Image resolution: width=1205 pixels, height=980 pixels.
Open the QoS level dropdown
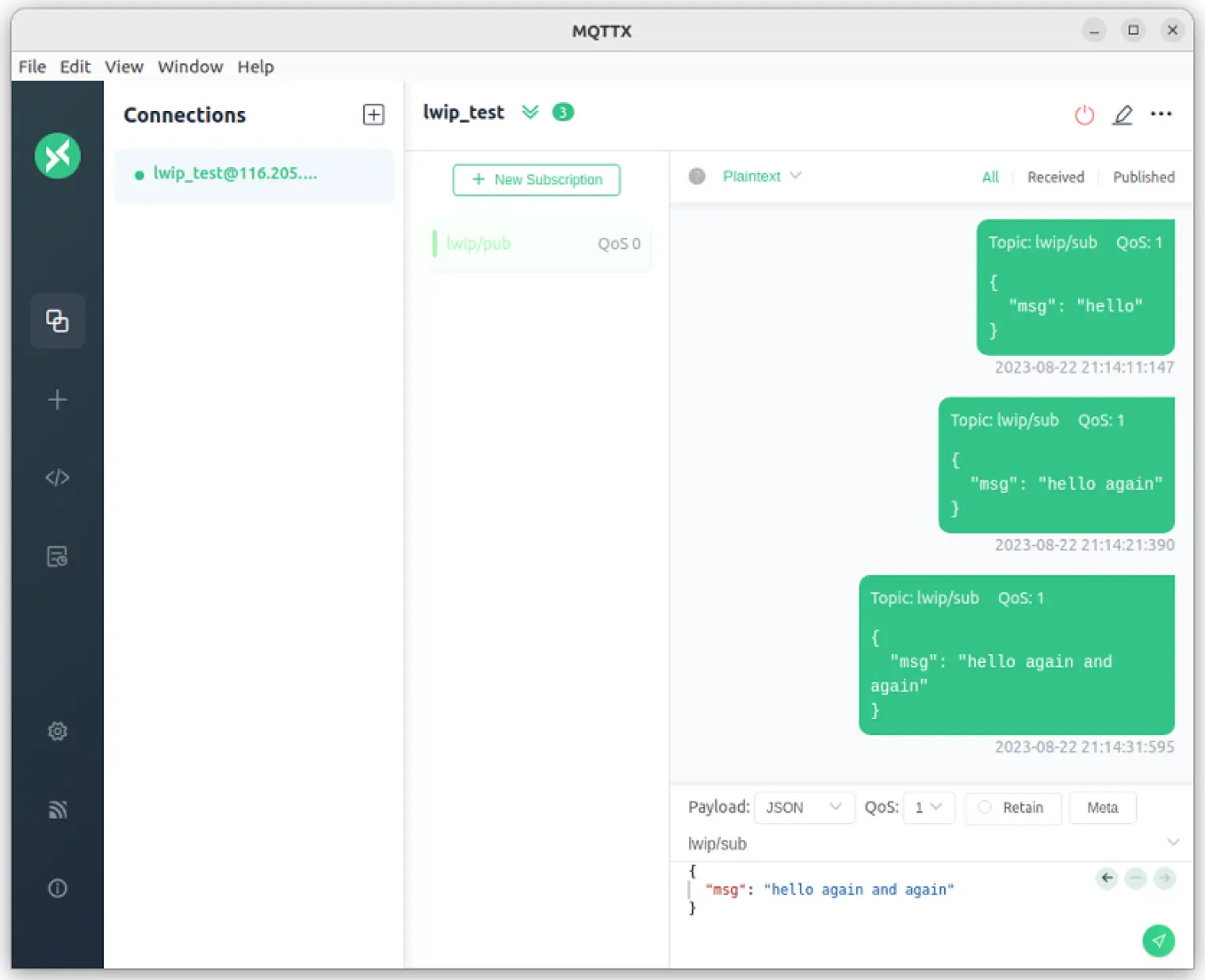click(928, 807)
